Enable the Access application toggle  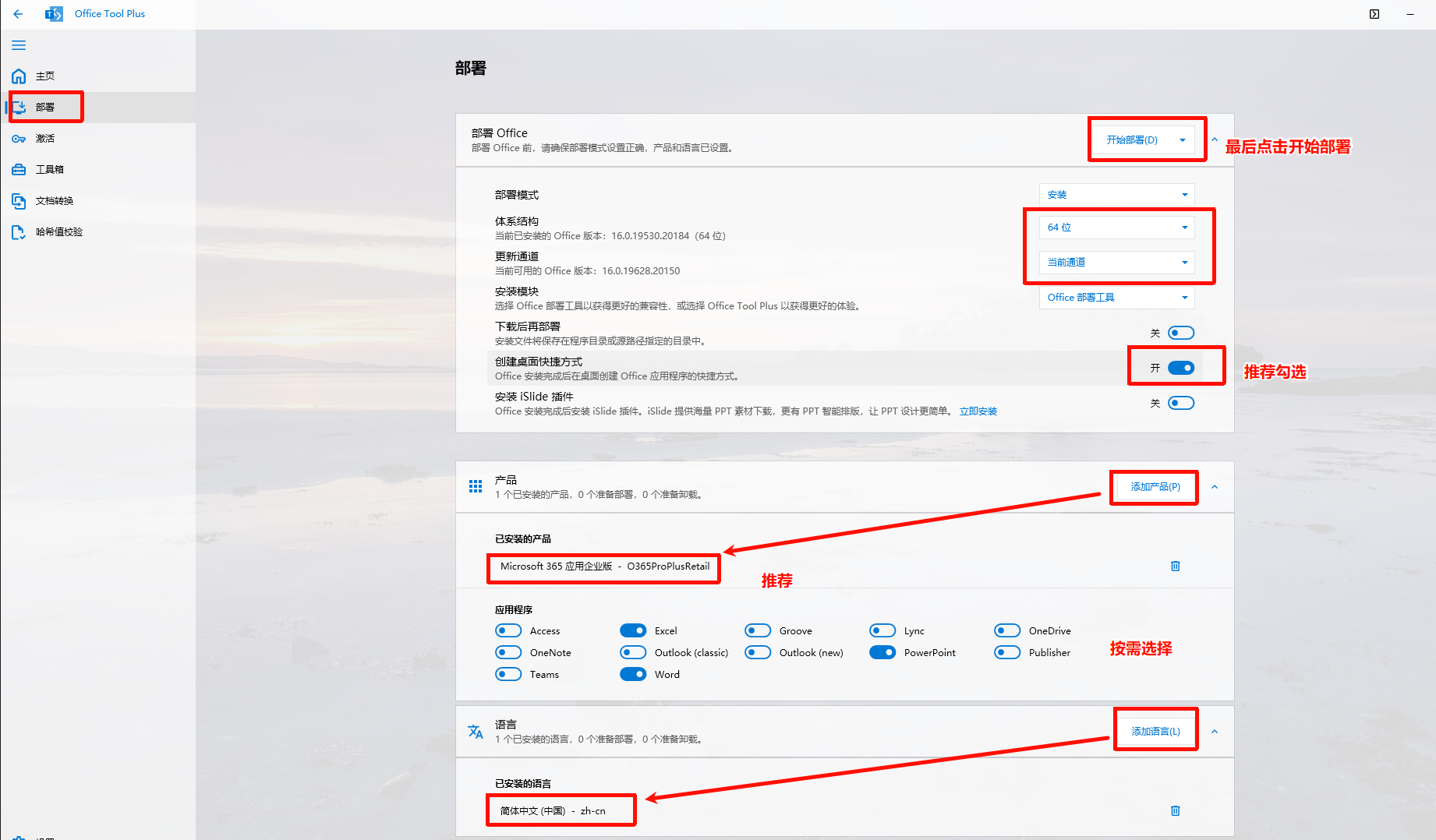(x=508, y=630)
